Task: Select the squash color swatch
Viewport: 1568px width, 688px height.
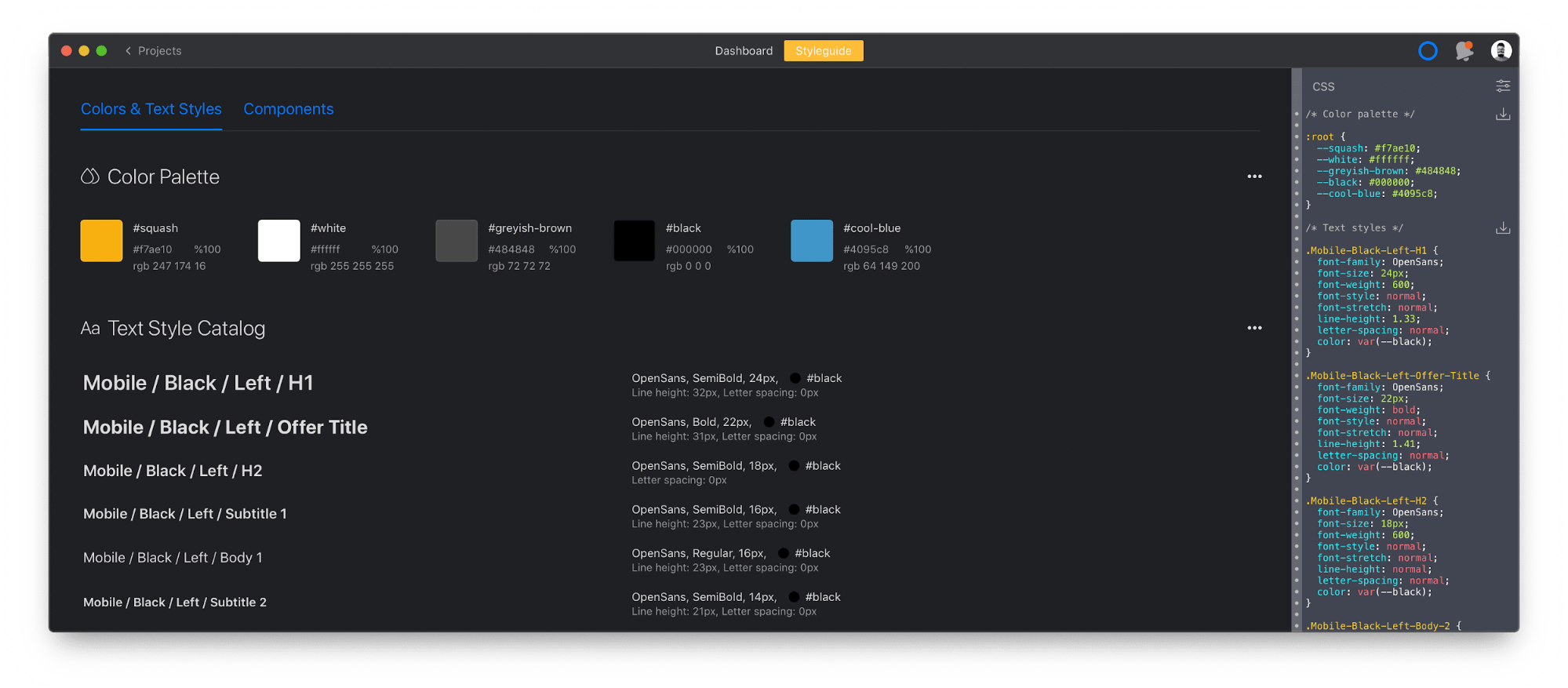Action: [101, 241]
